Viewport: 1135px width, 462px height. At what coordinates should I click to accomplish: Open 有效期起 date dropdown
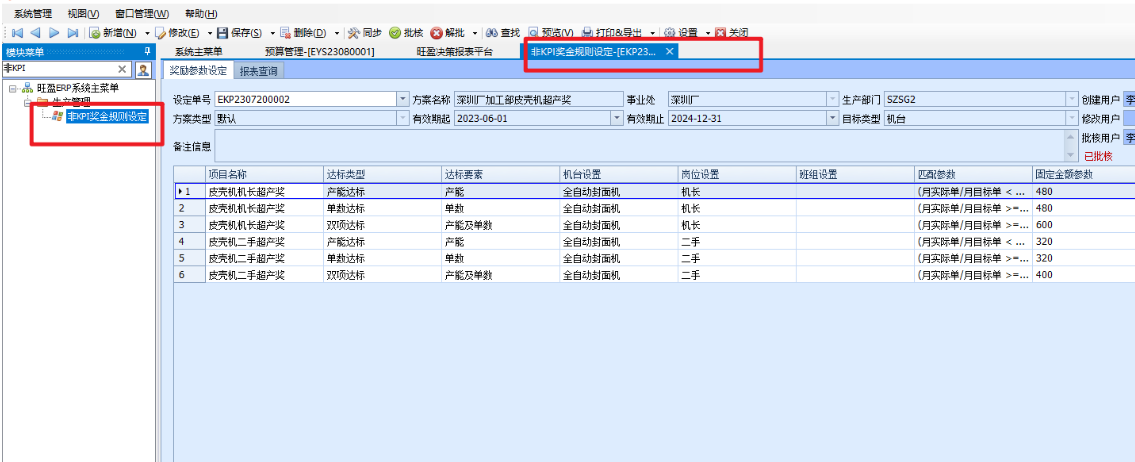click(617, 119)
